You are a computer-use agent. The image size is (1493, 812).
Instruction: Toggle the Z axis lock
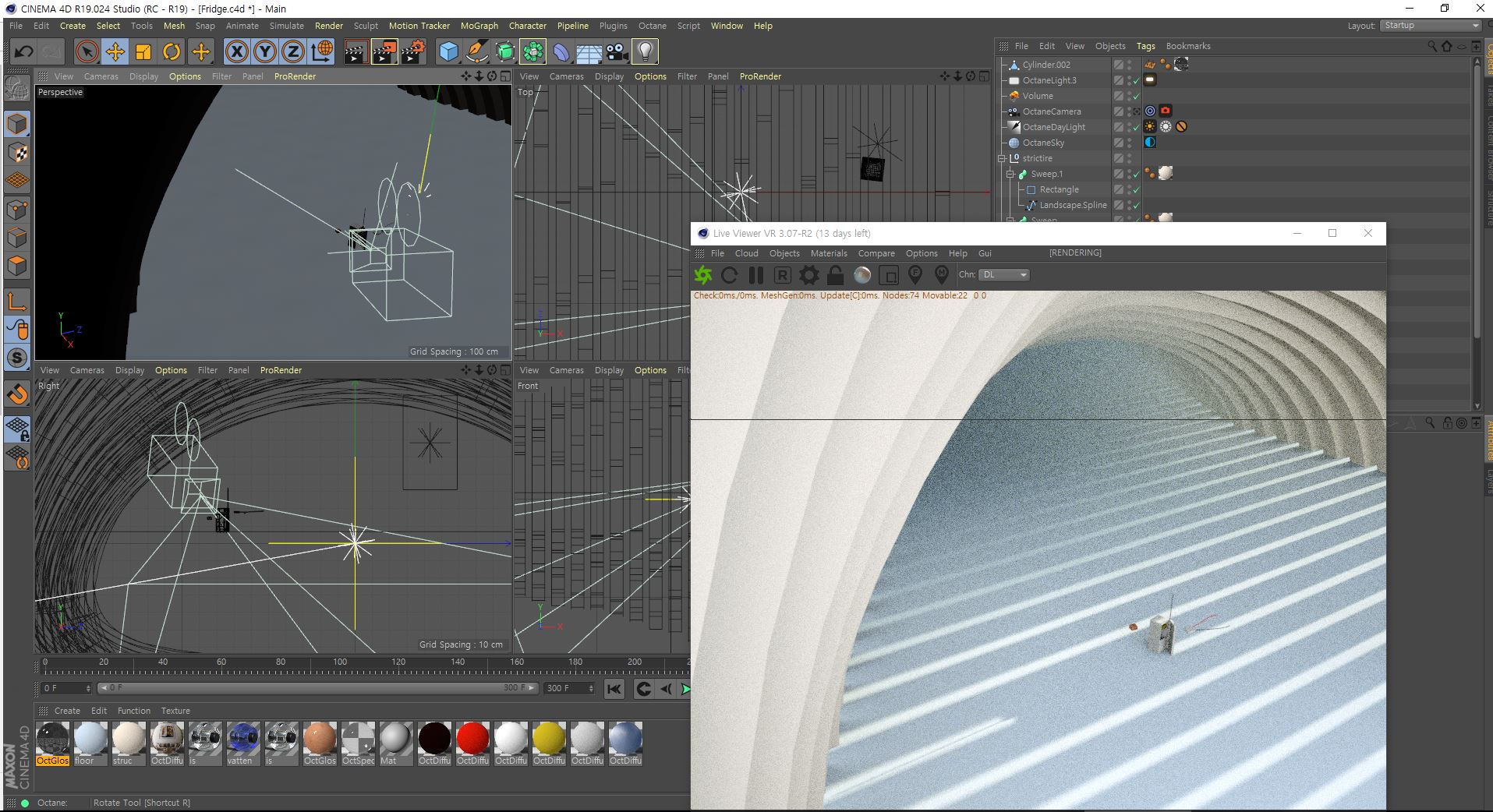[293, 52]
